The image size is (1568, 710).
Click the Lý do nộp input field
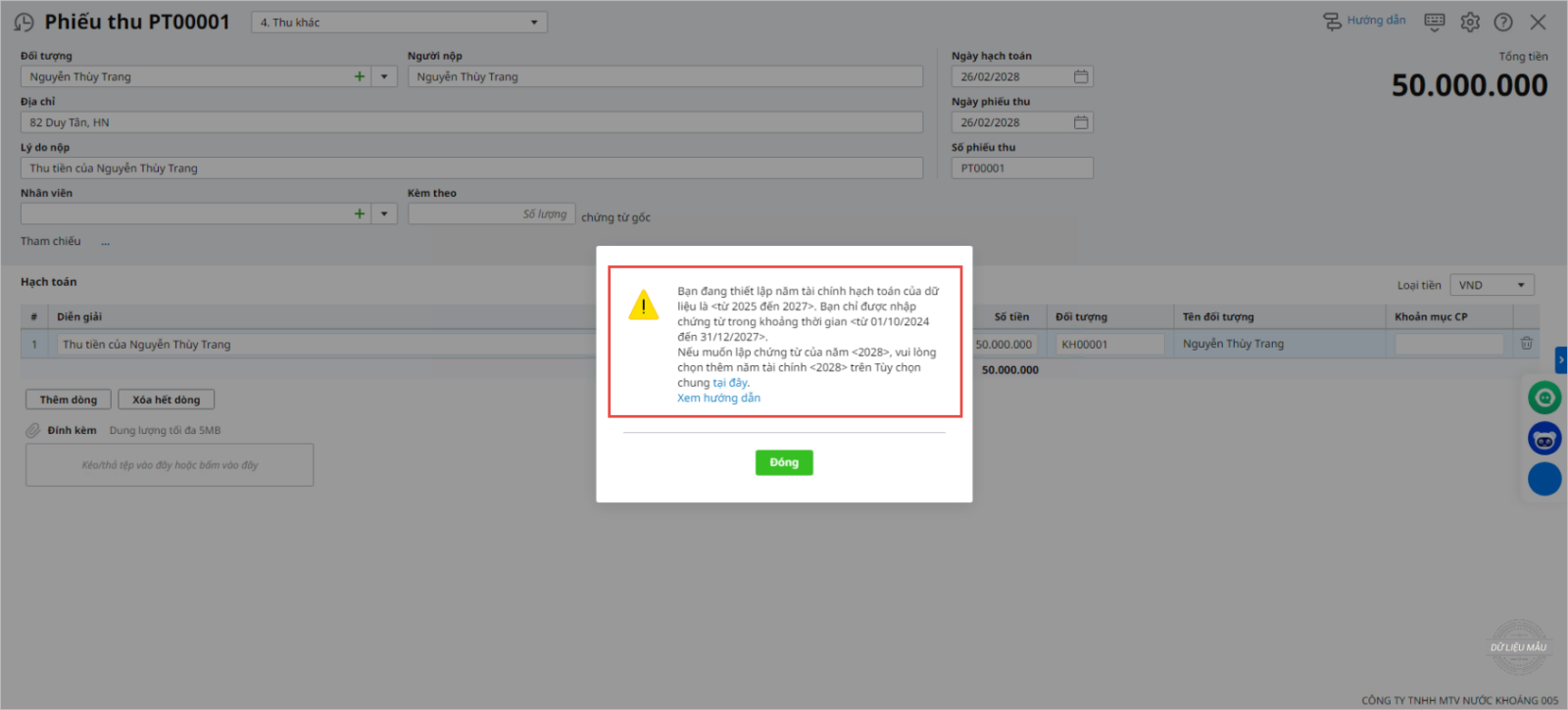point(470,168)
